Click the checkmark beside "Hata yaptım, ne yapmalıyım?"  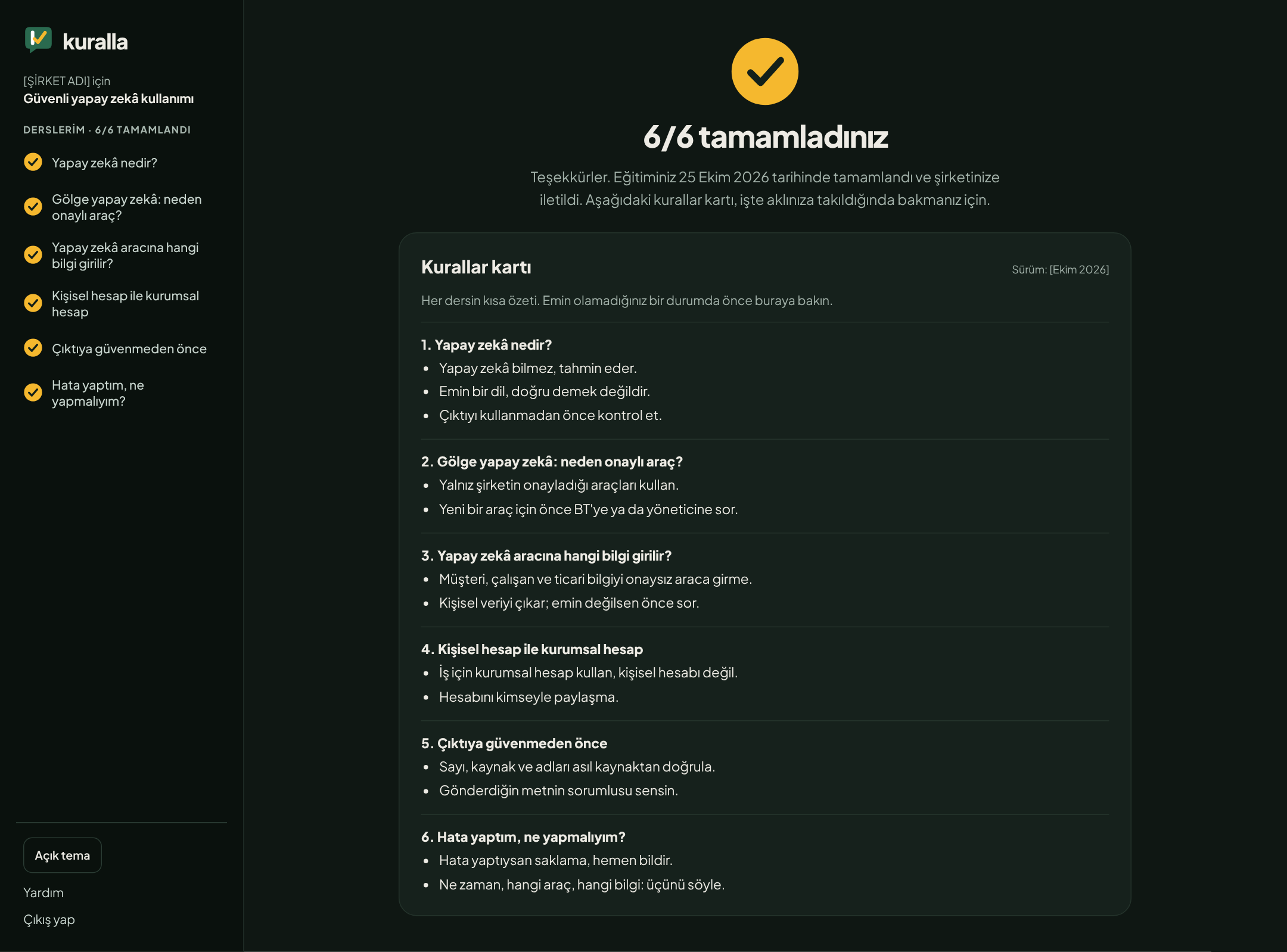tap(33, 393)
